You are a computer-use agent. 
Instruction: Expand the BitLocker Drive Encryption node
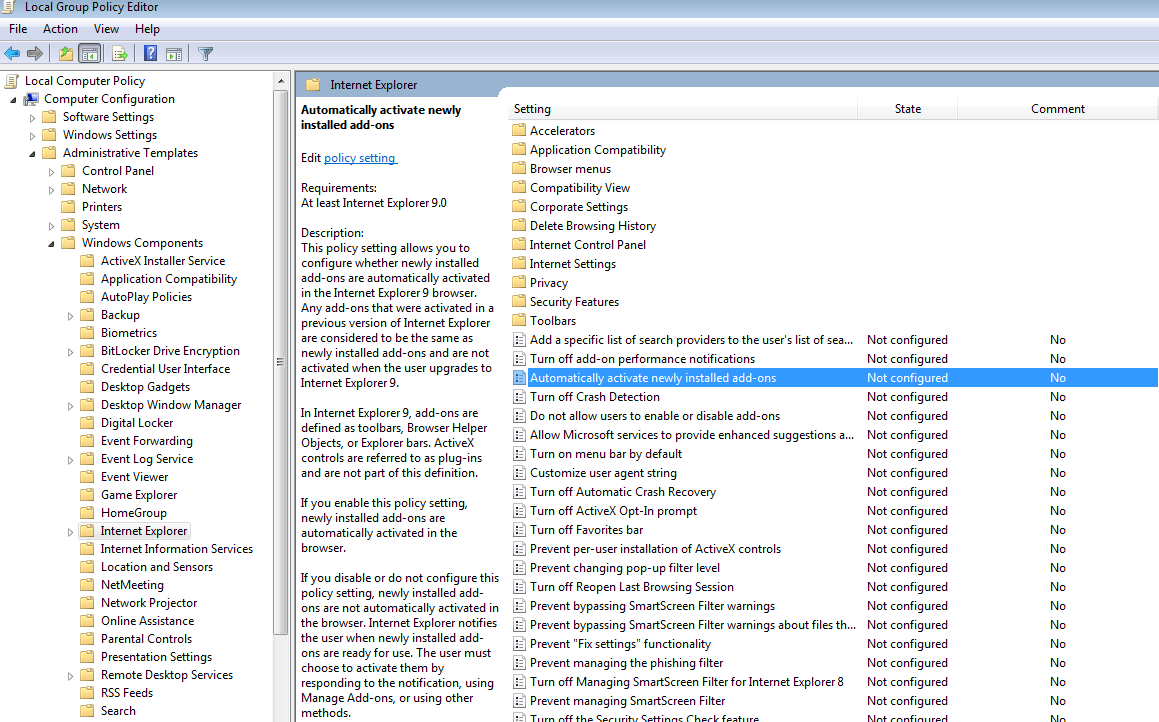(x=70, y=352)
